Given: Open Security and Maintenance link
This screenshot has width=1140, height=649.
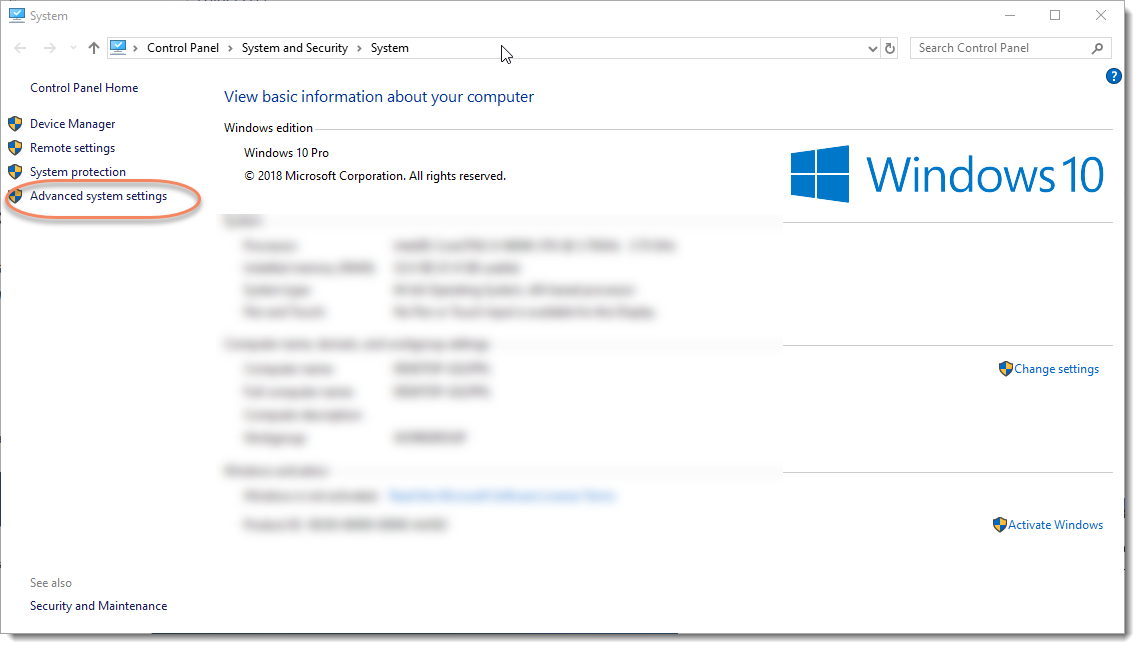Looking at the screenshot, I should pyautogui.click(x=98, y=605).
